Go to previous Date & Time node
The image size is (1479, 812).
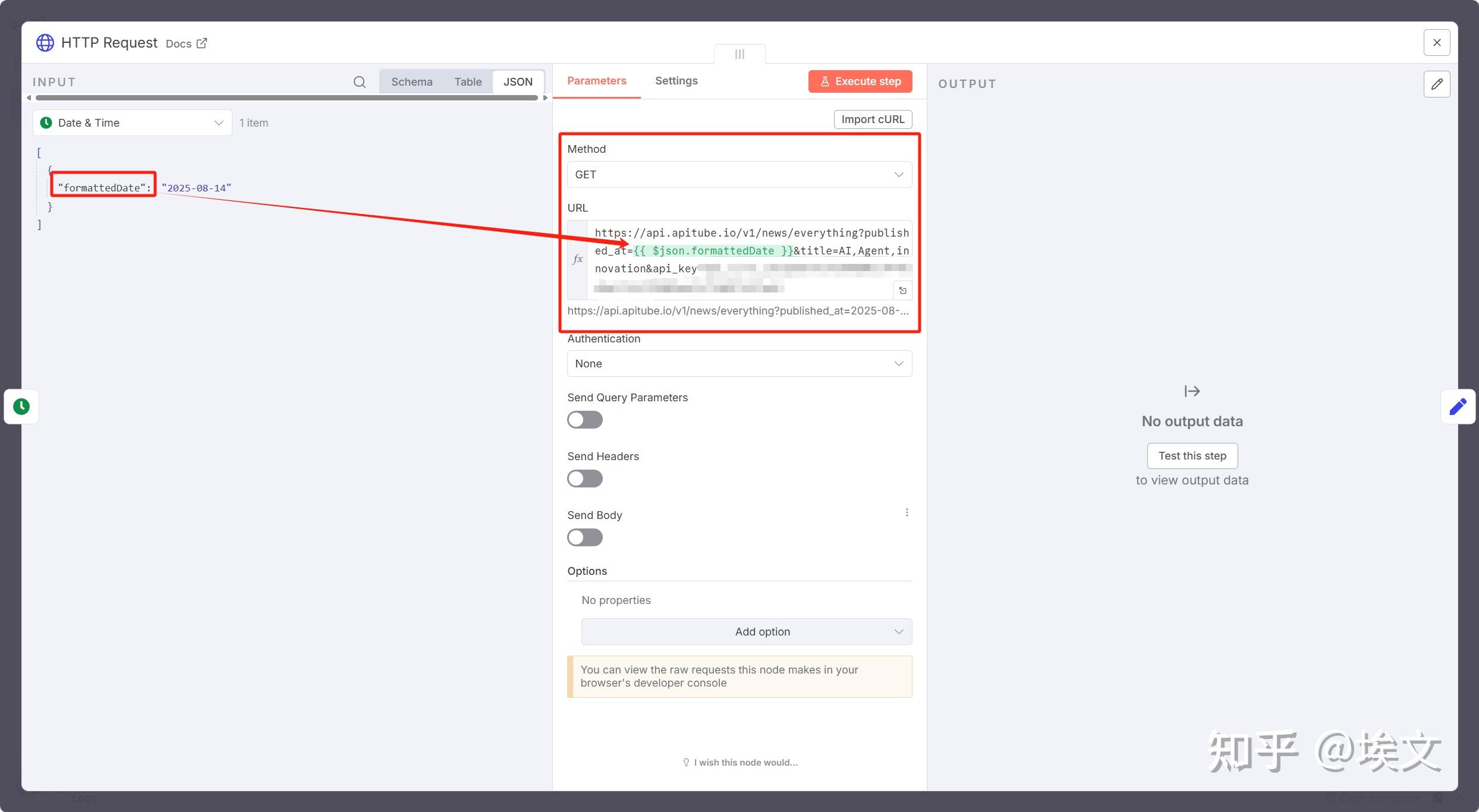point(21,407)
